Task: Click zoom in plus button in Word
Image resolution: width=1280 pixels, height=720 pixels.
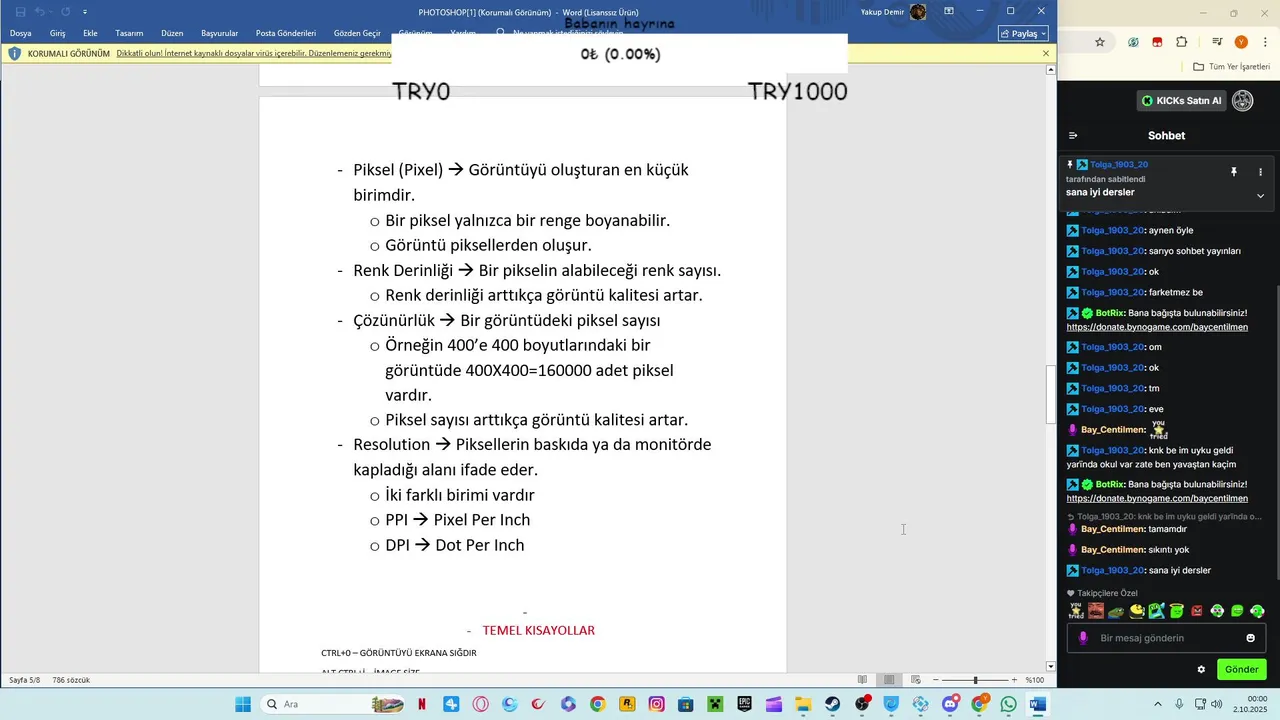Action: 1014,680
